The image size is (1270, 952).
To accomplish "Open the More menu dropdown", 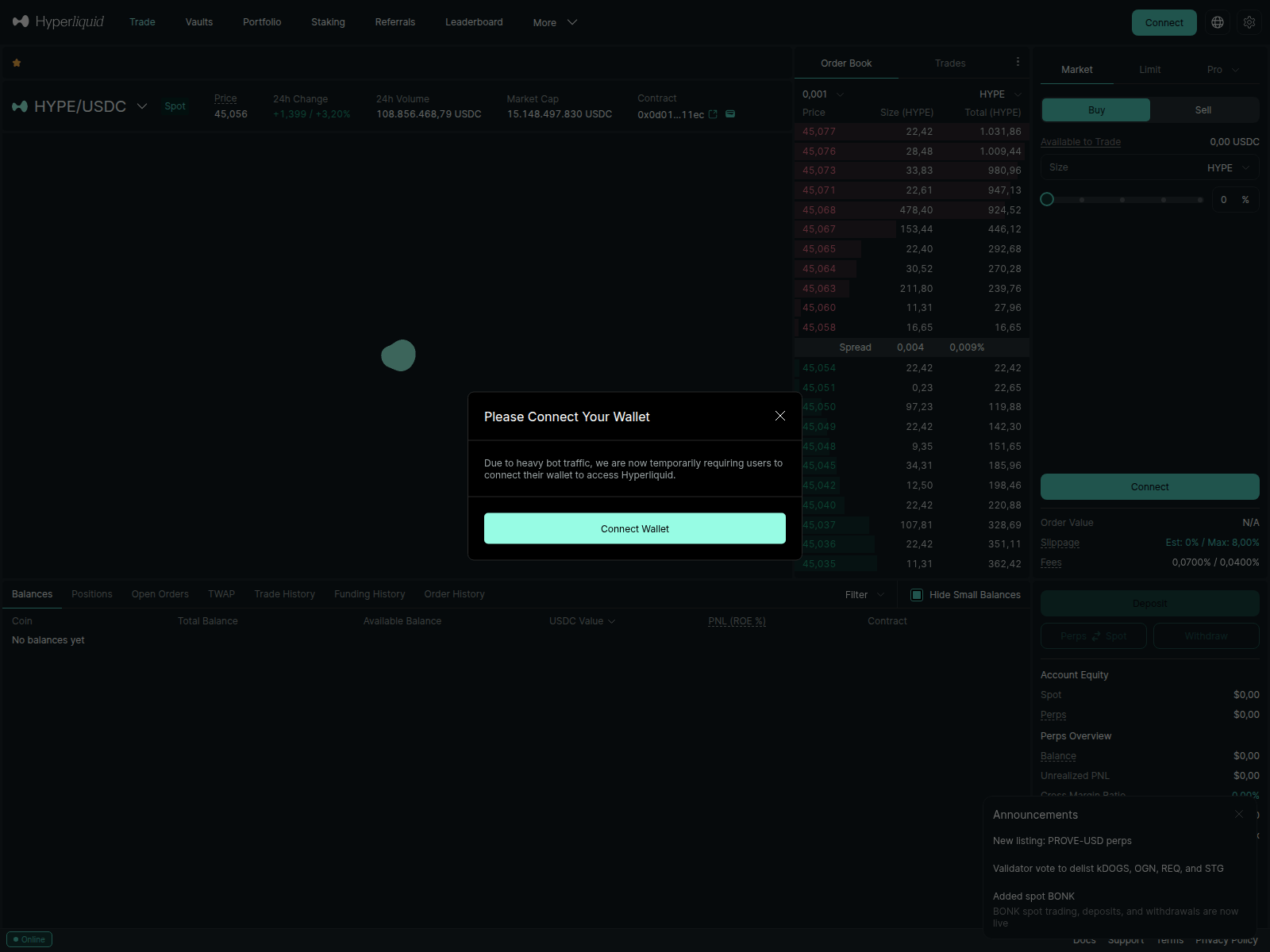I will click(555, 22).
